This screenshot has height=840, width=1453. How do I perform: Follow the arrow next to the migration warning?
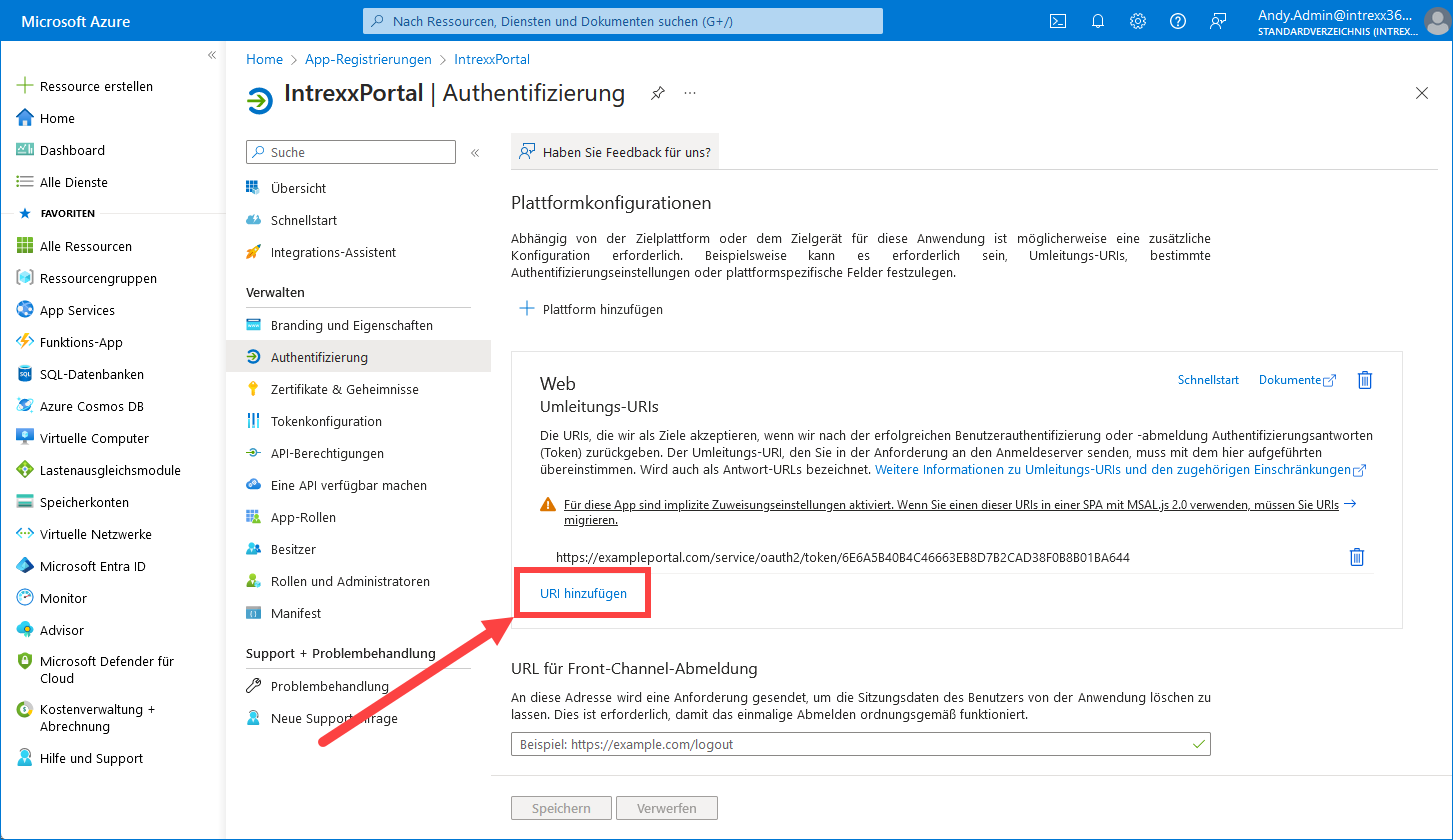click(1350, 504)
